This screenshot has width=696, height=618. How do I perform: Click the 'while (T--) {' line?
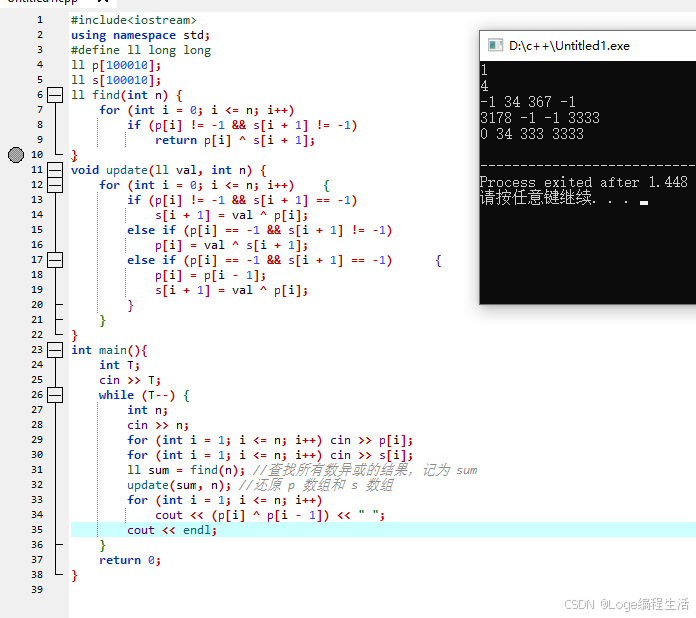[144, 395]
